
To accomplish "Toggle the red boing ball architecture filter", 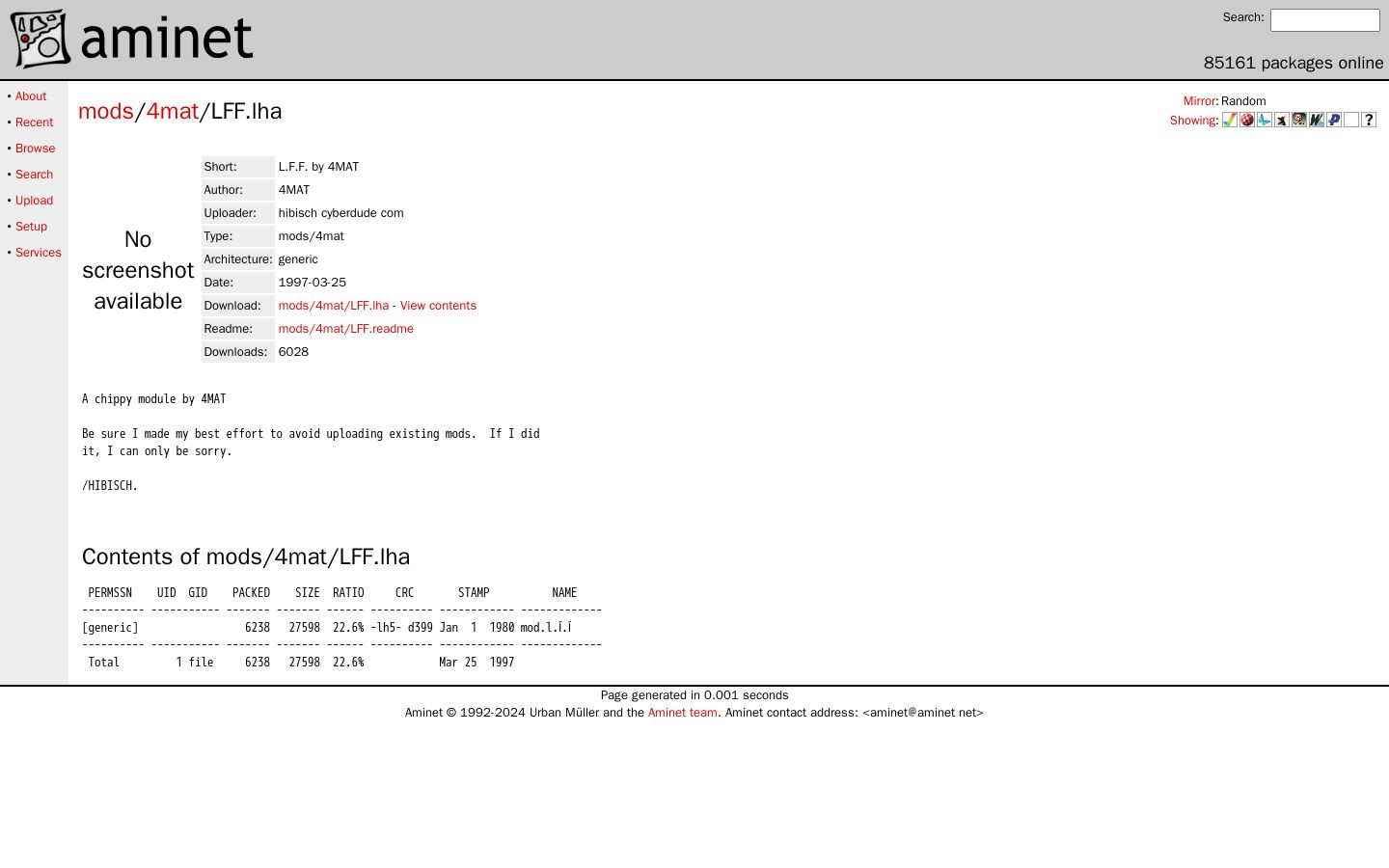I will tap(1247, 120).
